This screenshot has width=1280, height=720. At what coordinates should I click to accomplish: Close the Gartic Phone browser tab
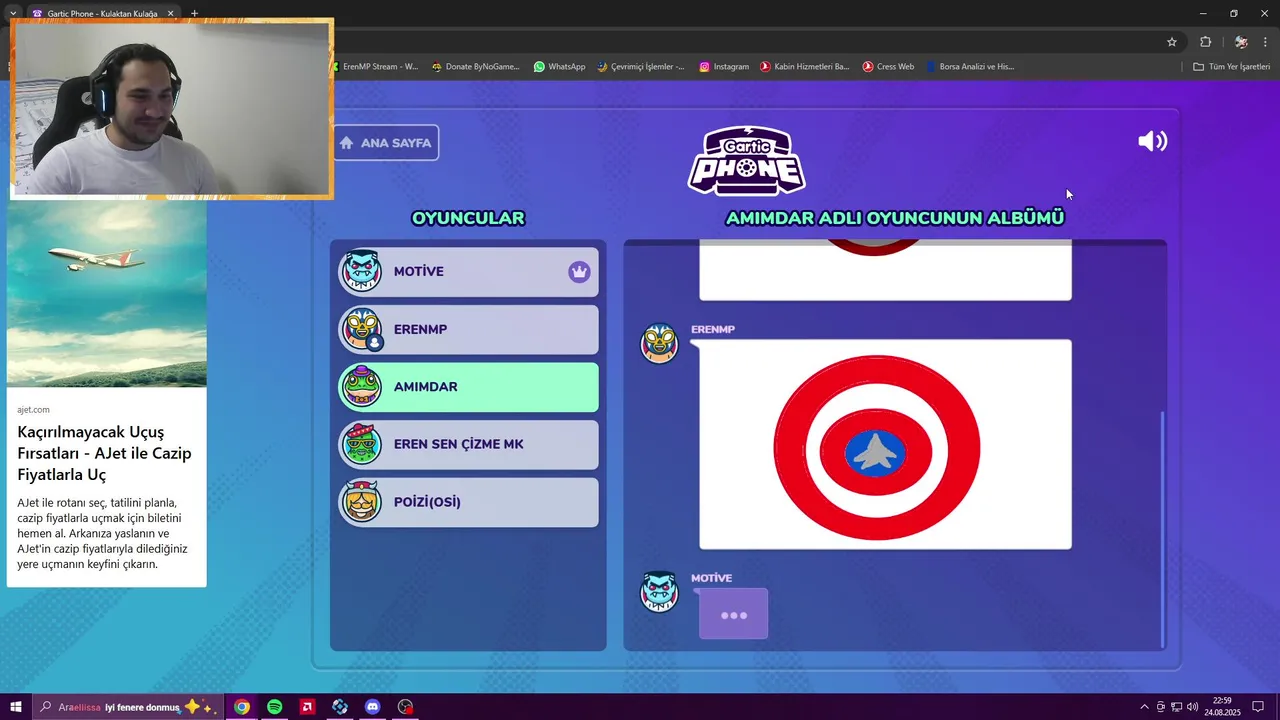170,14
